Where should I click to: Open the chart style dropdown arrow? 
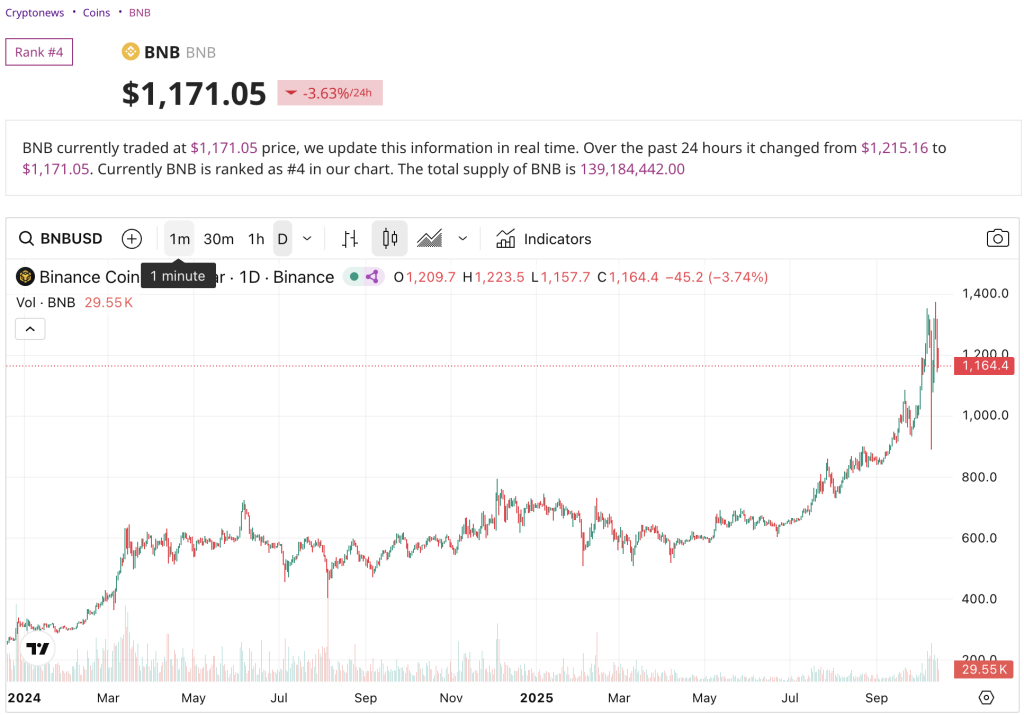coord(462,238)
